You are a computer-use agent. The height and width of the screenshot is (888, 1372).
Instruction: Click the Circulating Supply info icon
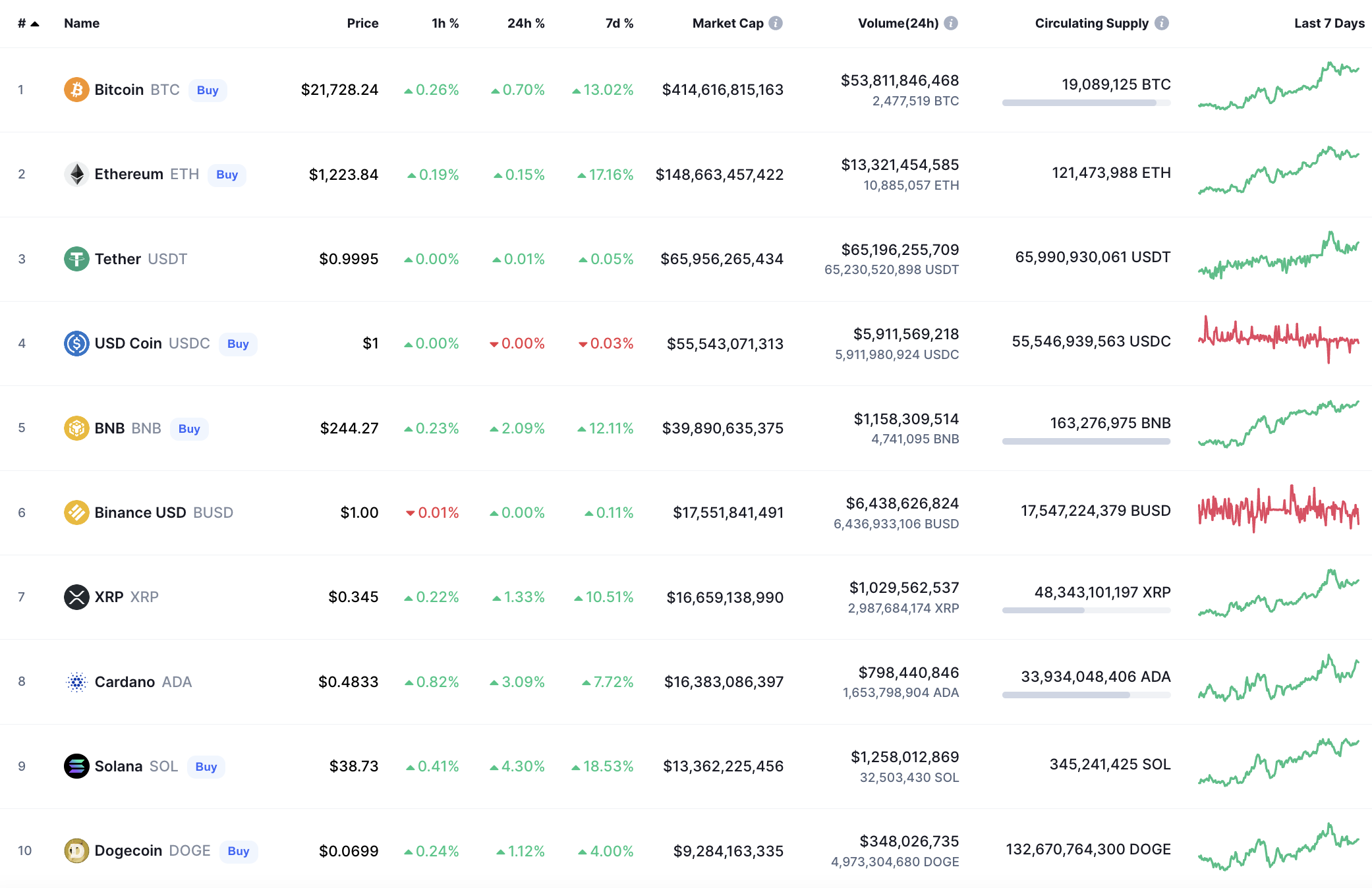(x=1162, y=23)
